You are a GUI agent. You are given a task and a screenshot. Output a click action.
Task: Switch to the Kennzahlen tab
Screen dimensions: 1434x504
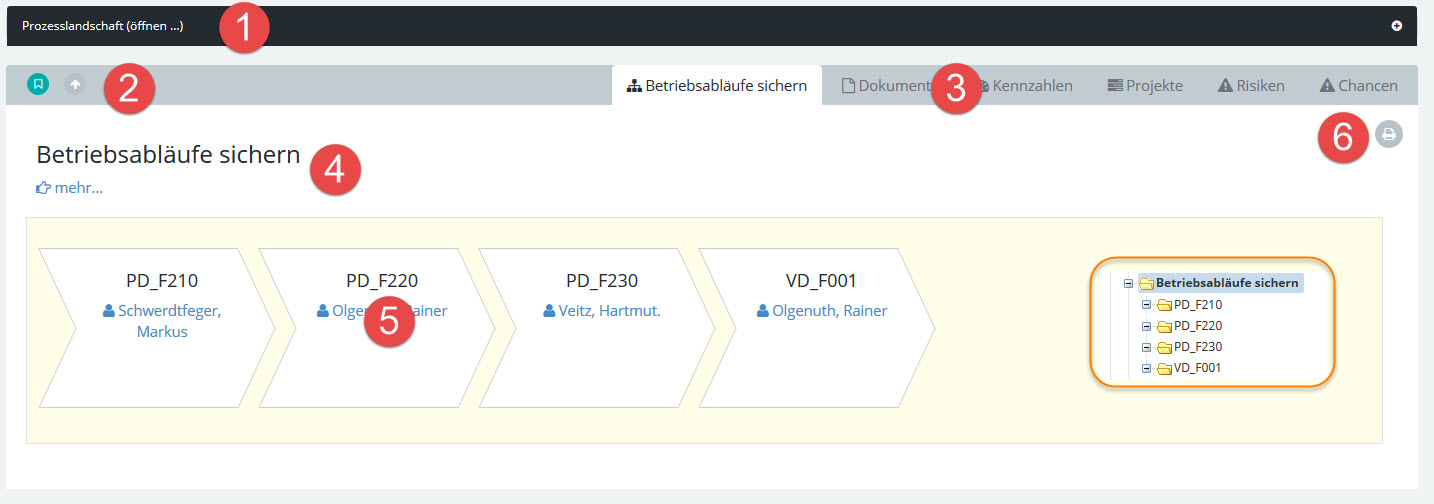[1030, 86]
